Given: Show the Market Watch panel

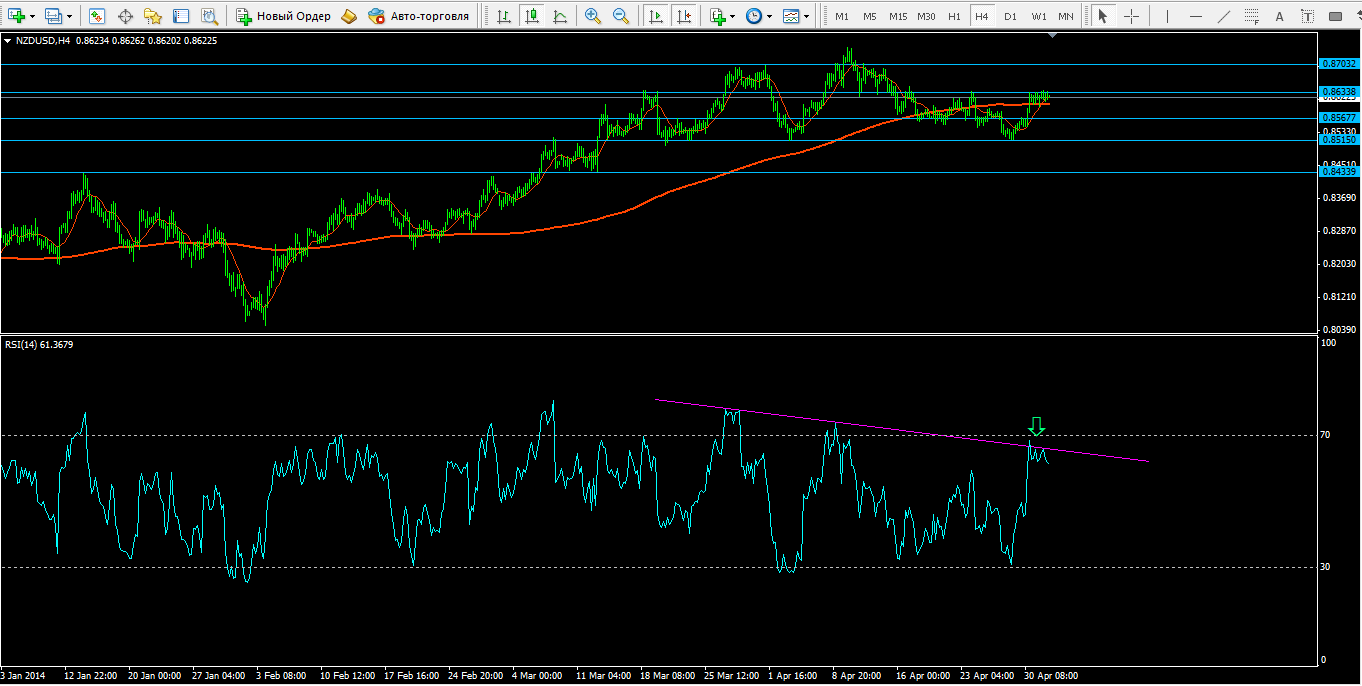Looking at the screenshot, I should pos(97,16).
